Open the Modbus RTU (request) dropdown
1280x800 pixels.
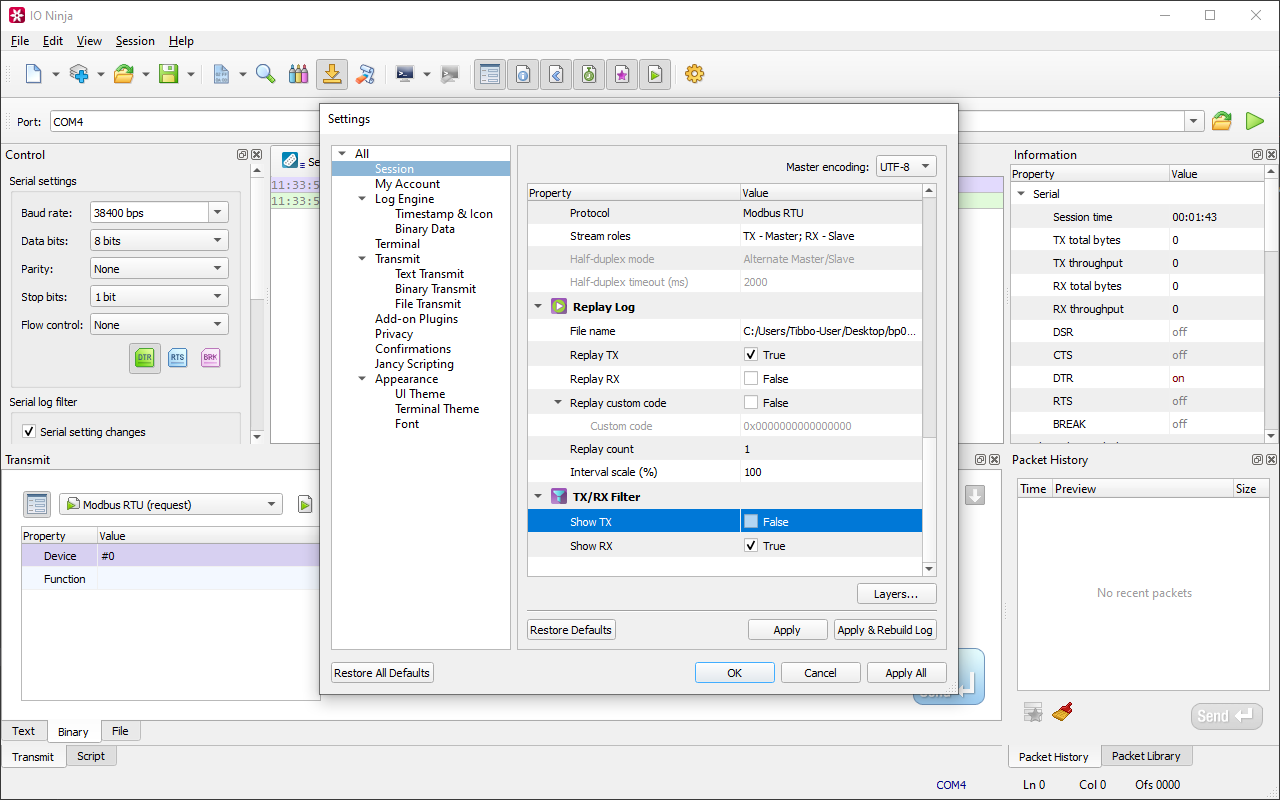pyautogui.click(x=171, y=505)
